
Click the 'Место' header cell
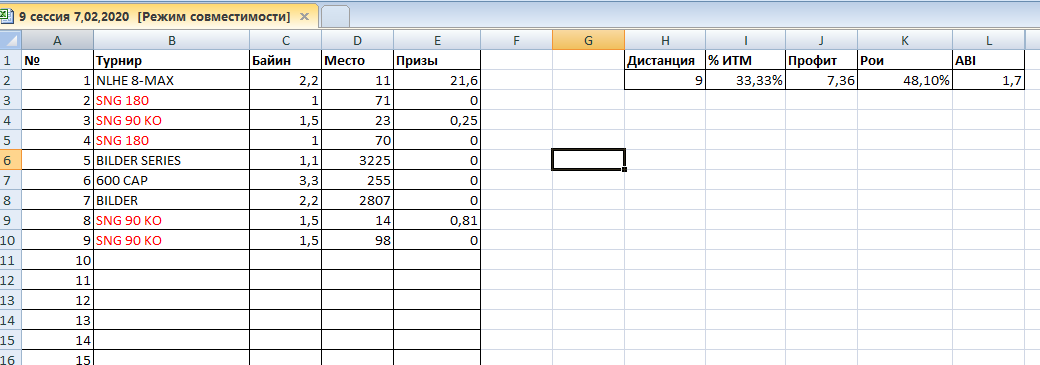358,61
